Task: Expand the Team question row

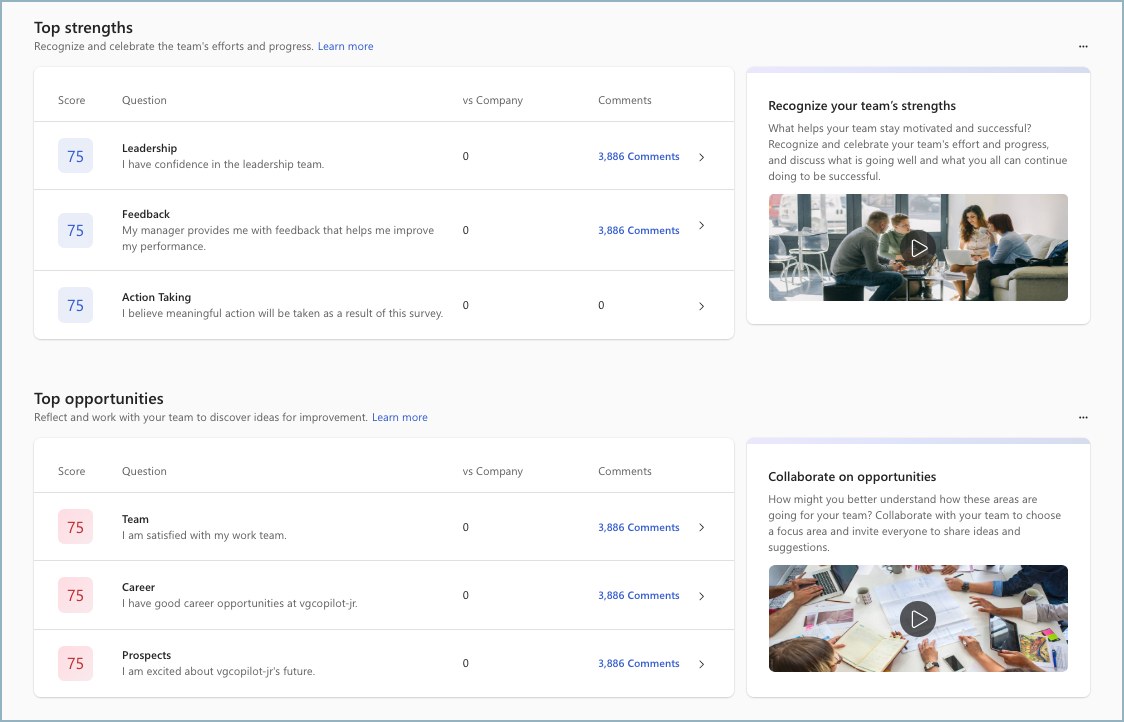Action: [x=701, y=527]
